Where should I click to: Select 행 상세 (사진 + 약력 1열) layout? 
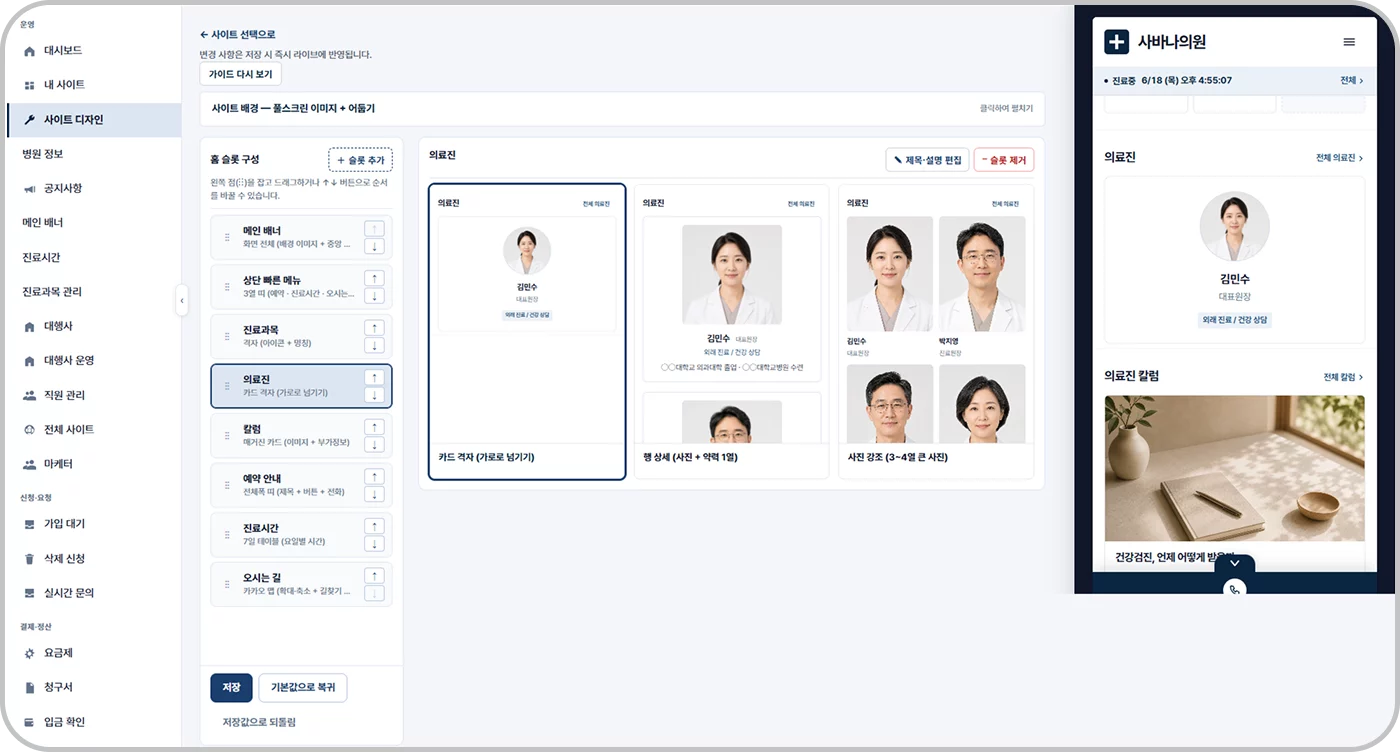coord(731,331)
